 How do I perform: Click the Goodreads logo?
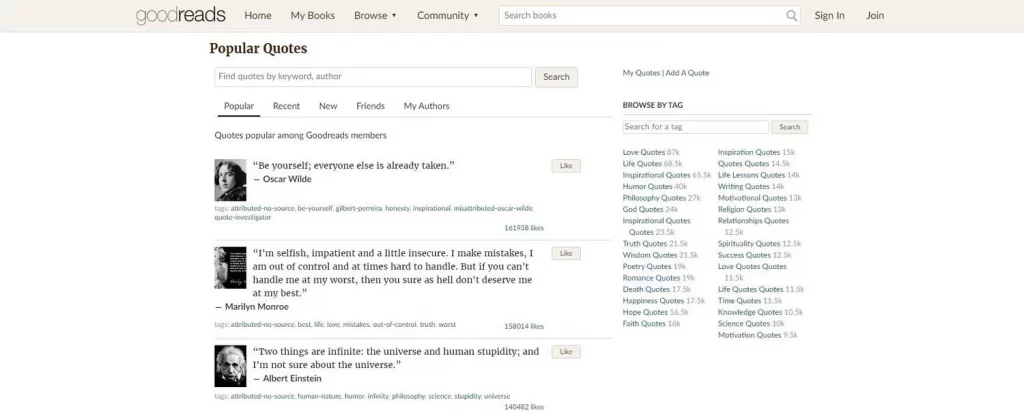point(180,16)
